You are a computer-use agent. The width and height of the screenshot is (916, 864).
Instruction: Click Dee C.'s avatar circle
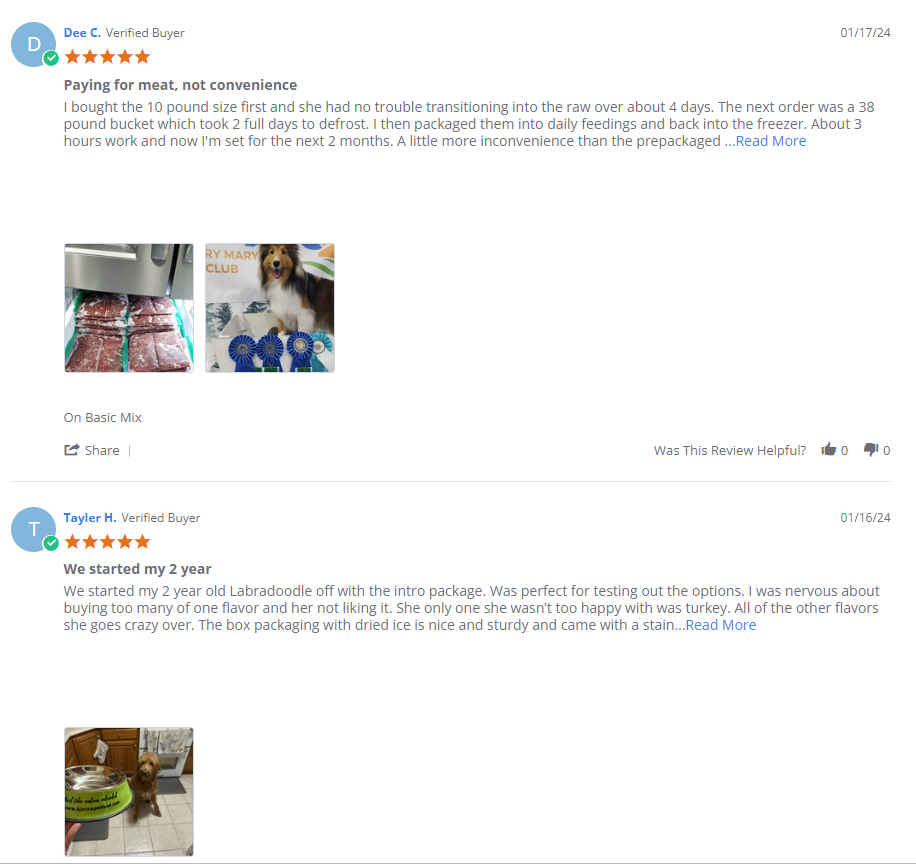(x=33, y=44)
